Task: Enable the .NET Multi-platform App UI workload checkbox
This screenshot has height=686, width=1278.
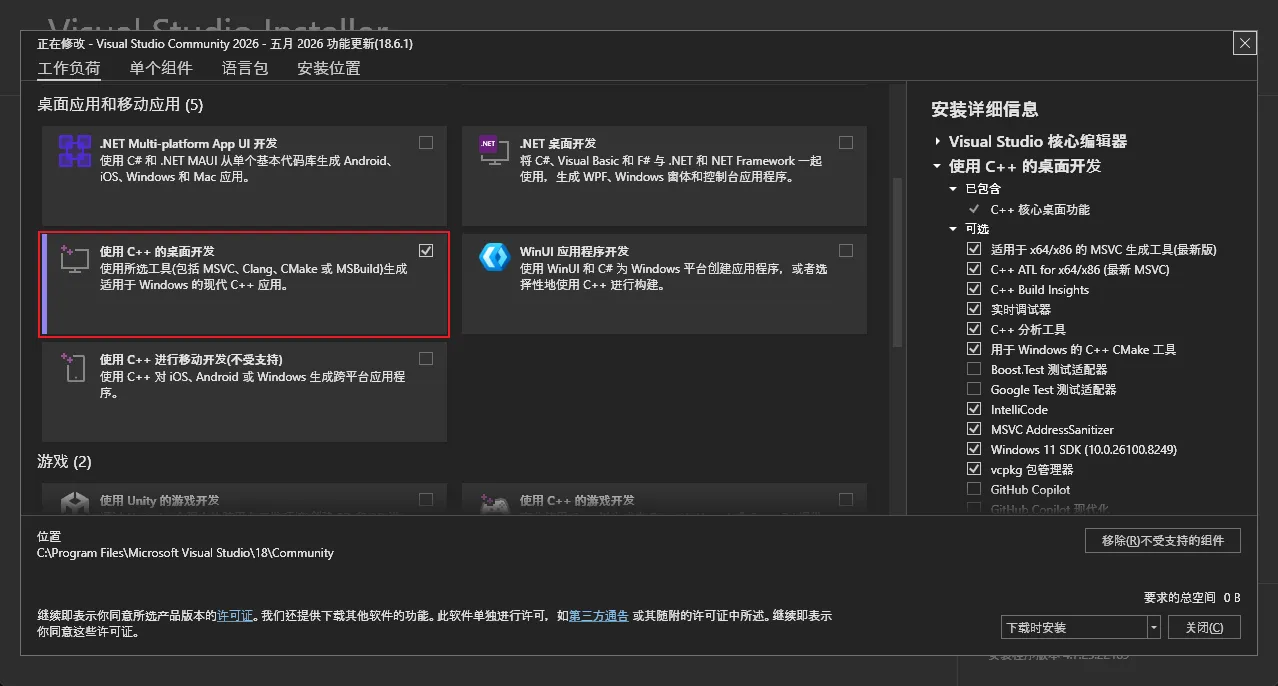Action: click(x=426, y=142)
